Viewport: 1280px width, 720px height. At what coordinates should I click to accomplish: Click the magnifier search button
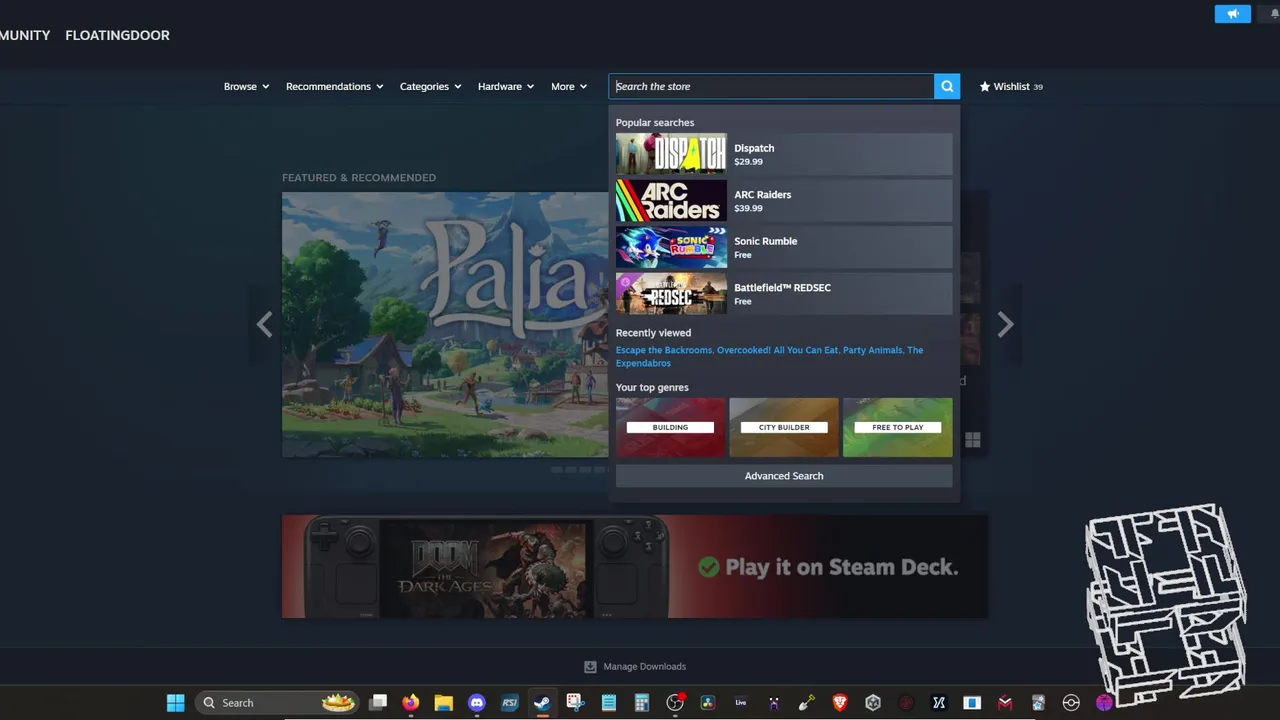tap(947, 86)
